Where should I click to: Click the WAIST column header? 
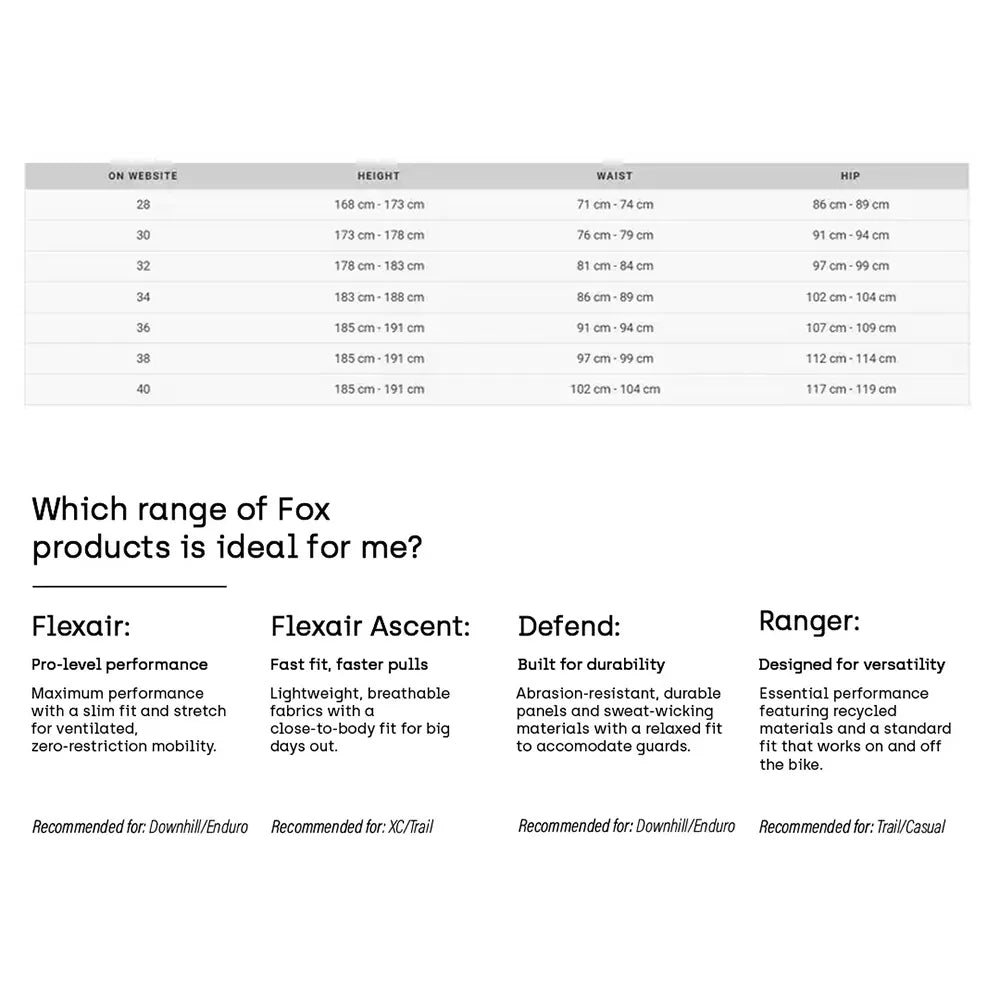tap(615, 176)
